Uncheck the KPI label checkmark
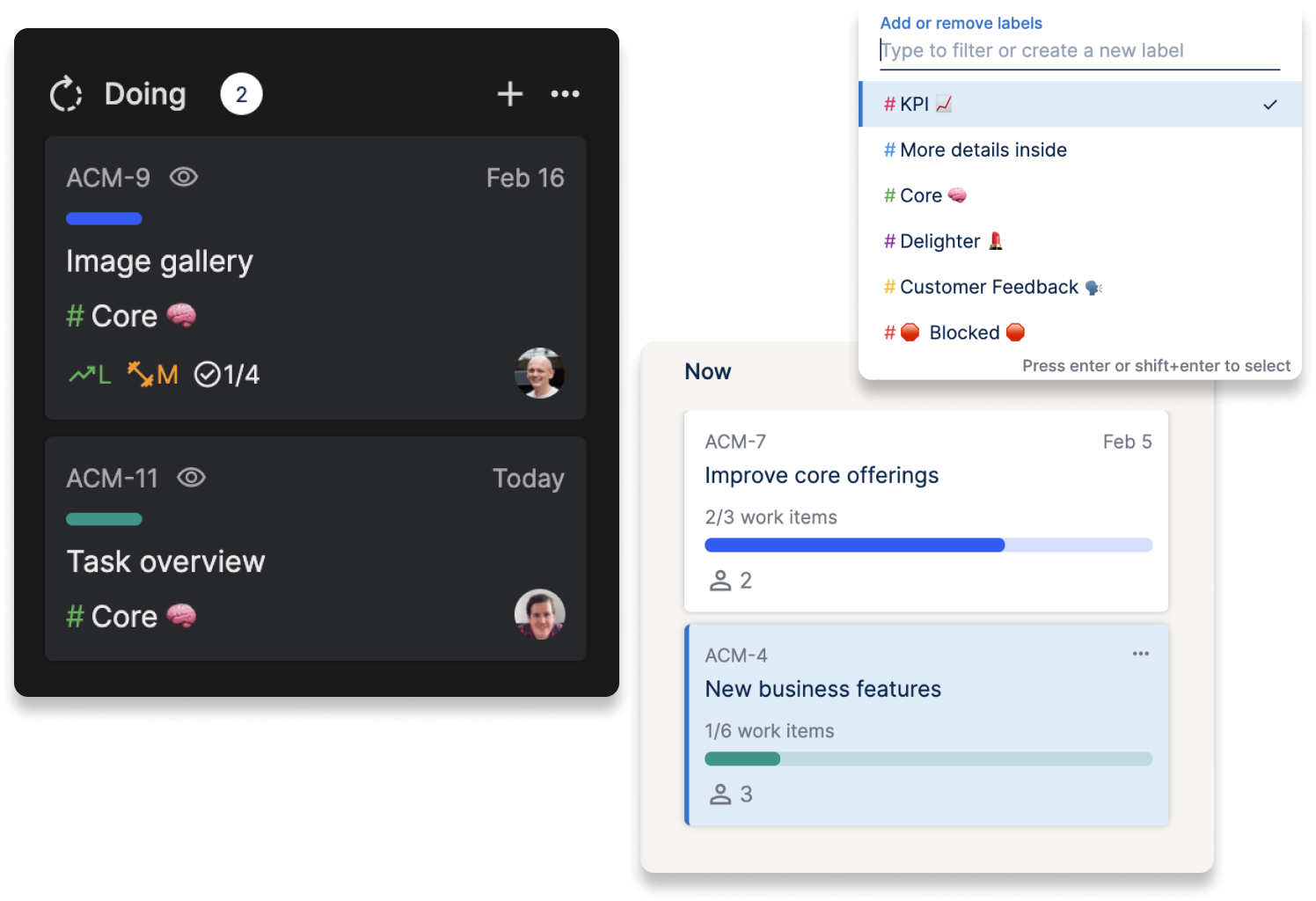The height and width of the screenshot is (901, 1316). (1269, 105)
